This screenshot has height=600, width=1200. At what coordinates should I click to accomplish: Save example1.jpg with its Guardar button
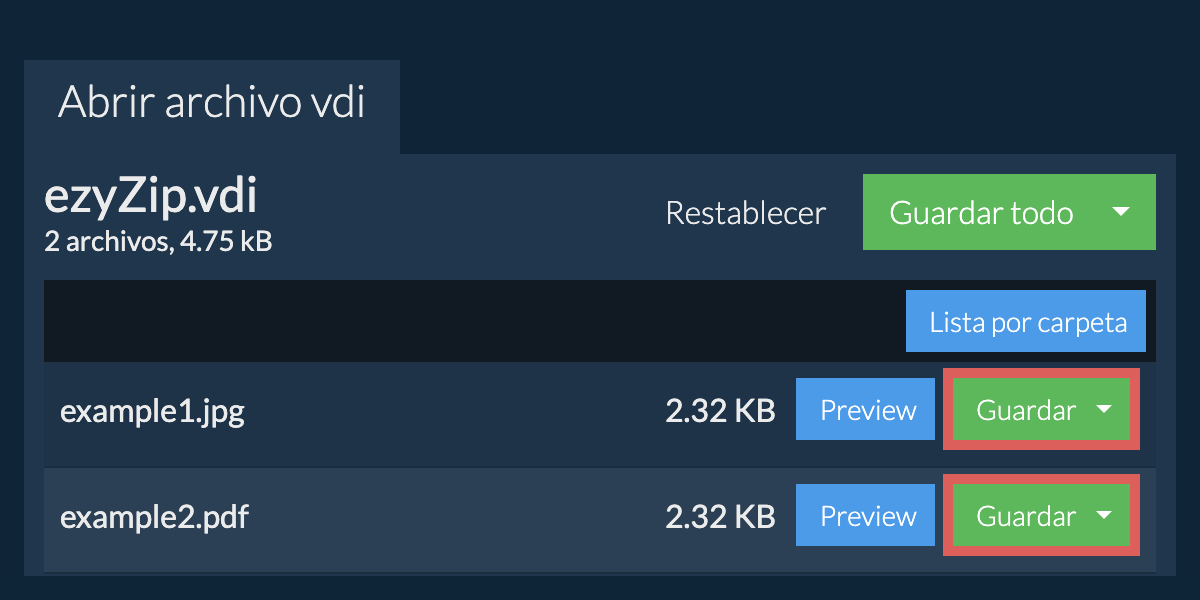point(1026,410)
